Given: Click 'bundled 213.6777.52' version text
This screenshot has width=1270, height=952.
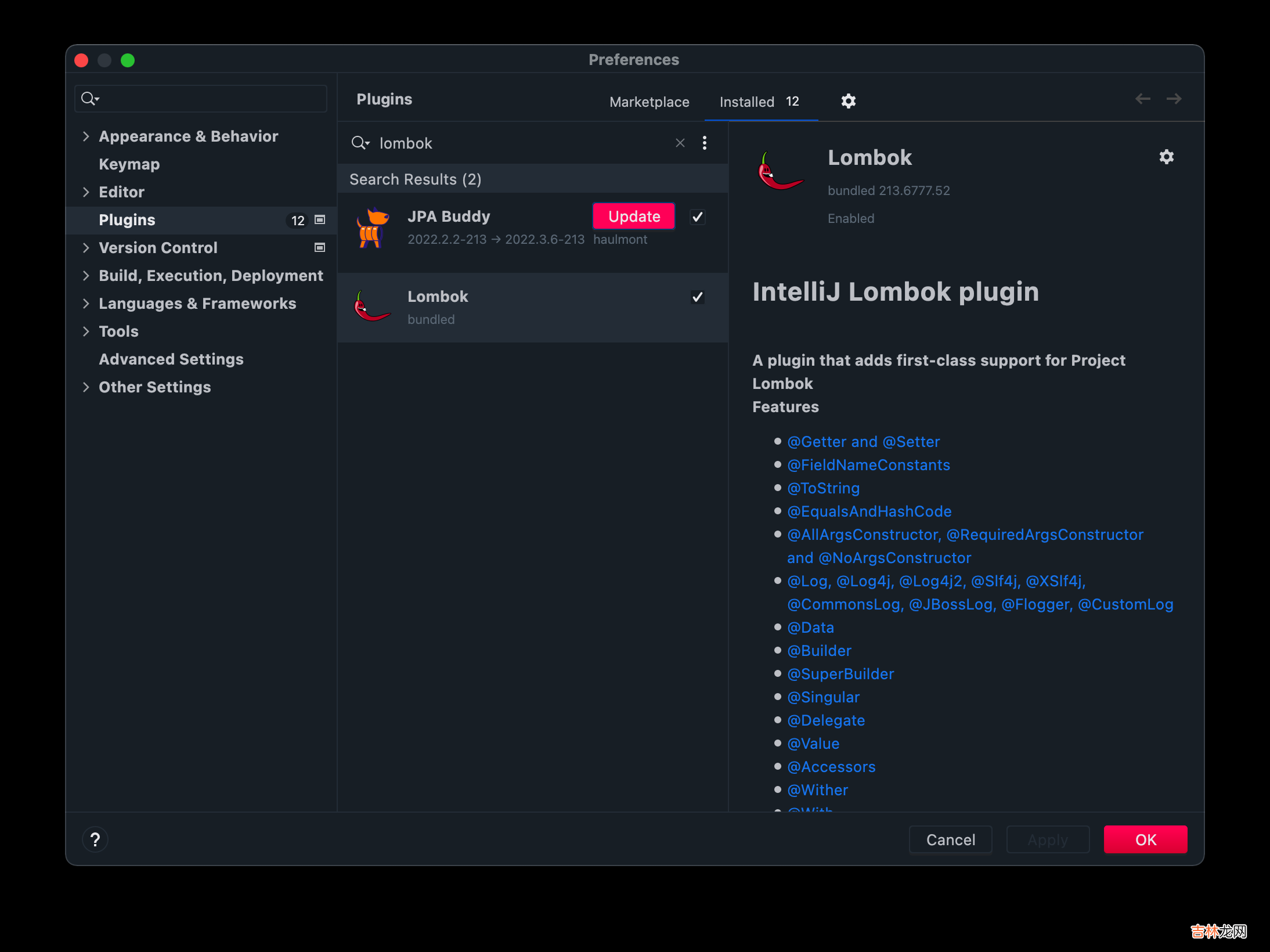Looking at the screenshot, I should pos(889,190).
